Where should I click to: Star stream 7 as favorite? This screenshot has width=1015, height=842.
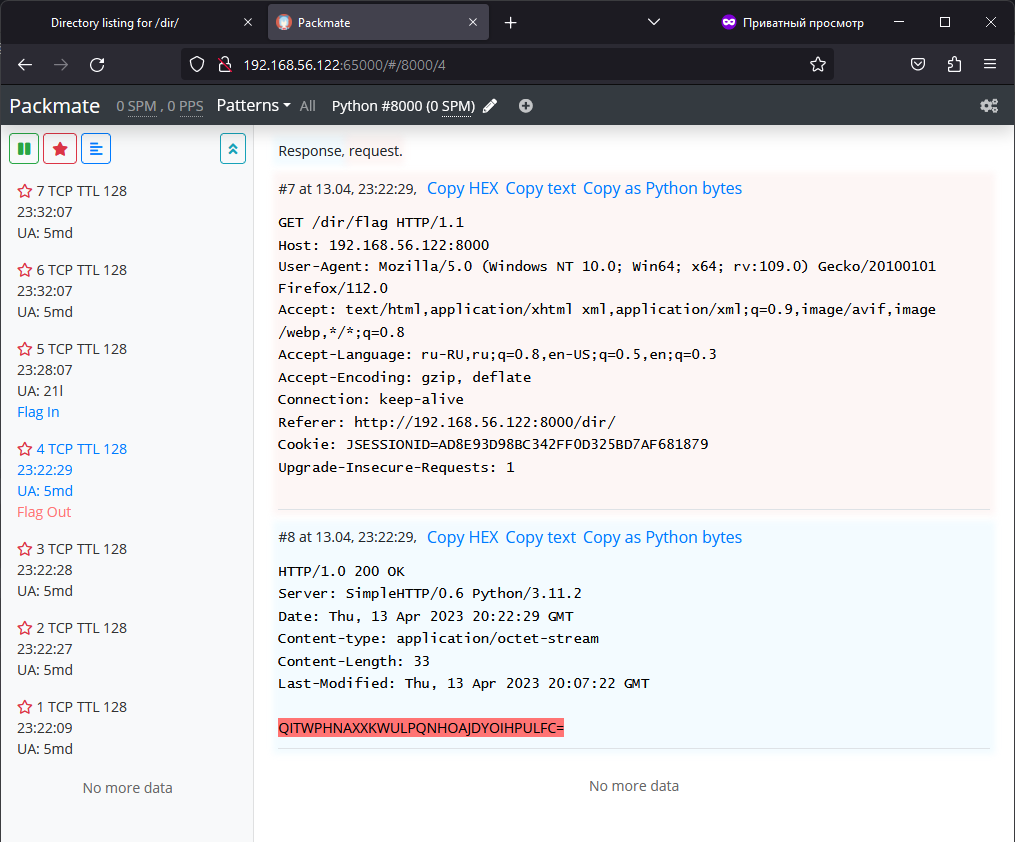25,191
